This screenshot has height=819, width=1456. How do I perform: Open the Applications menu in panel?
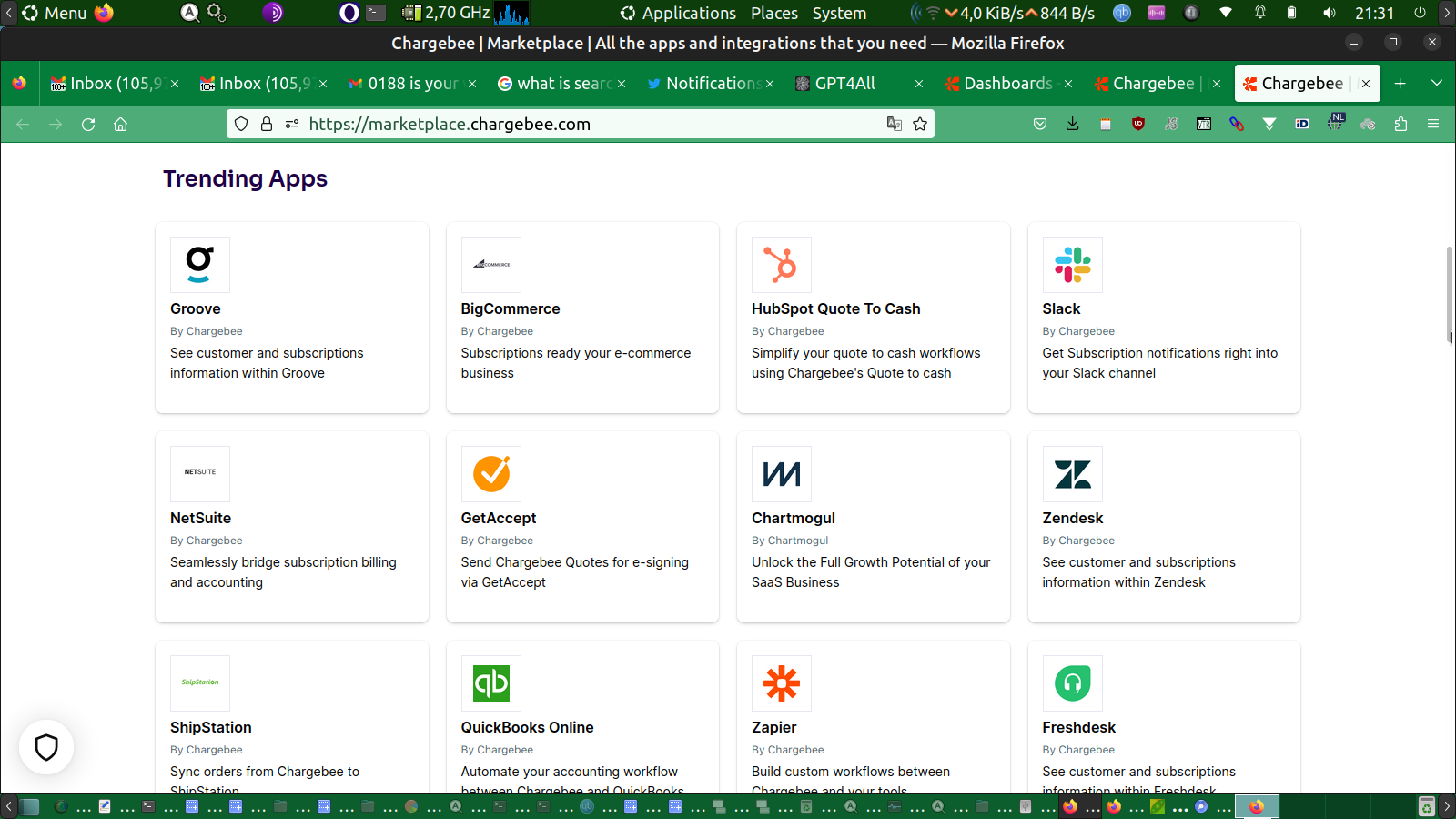679,13
